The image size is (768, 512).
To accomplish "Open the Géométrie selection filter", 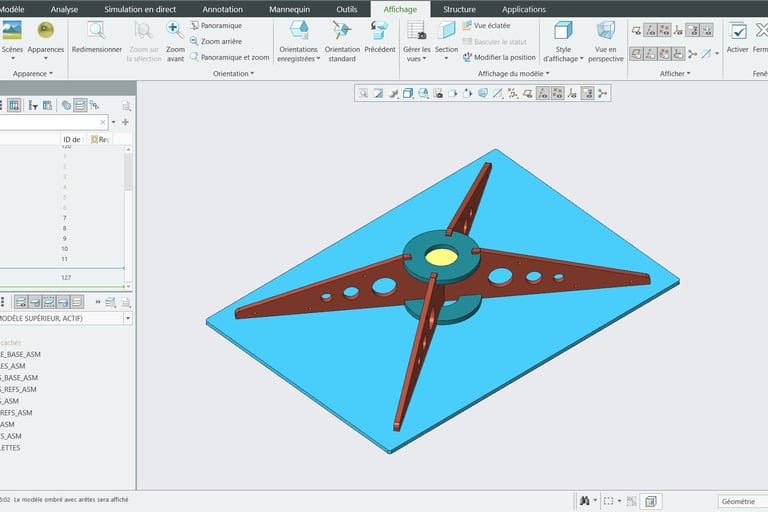I will pos(743,501).
